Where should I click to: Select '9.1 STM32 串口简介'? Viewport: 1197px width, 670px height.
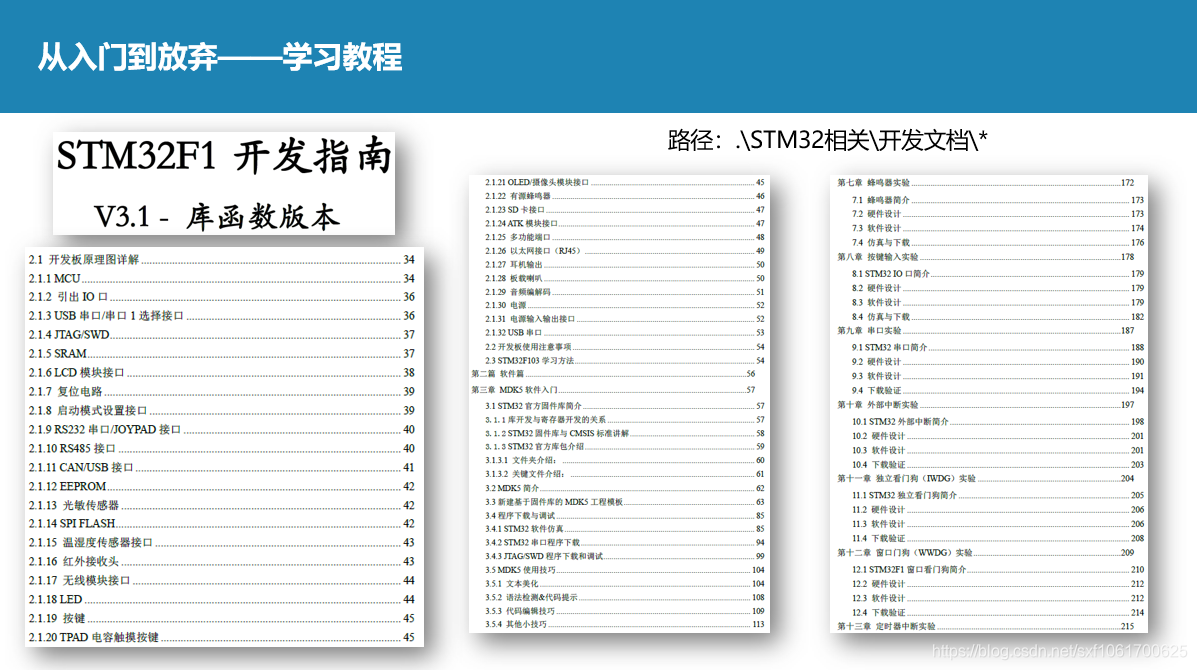point(998,348)
